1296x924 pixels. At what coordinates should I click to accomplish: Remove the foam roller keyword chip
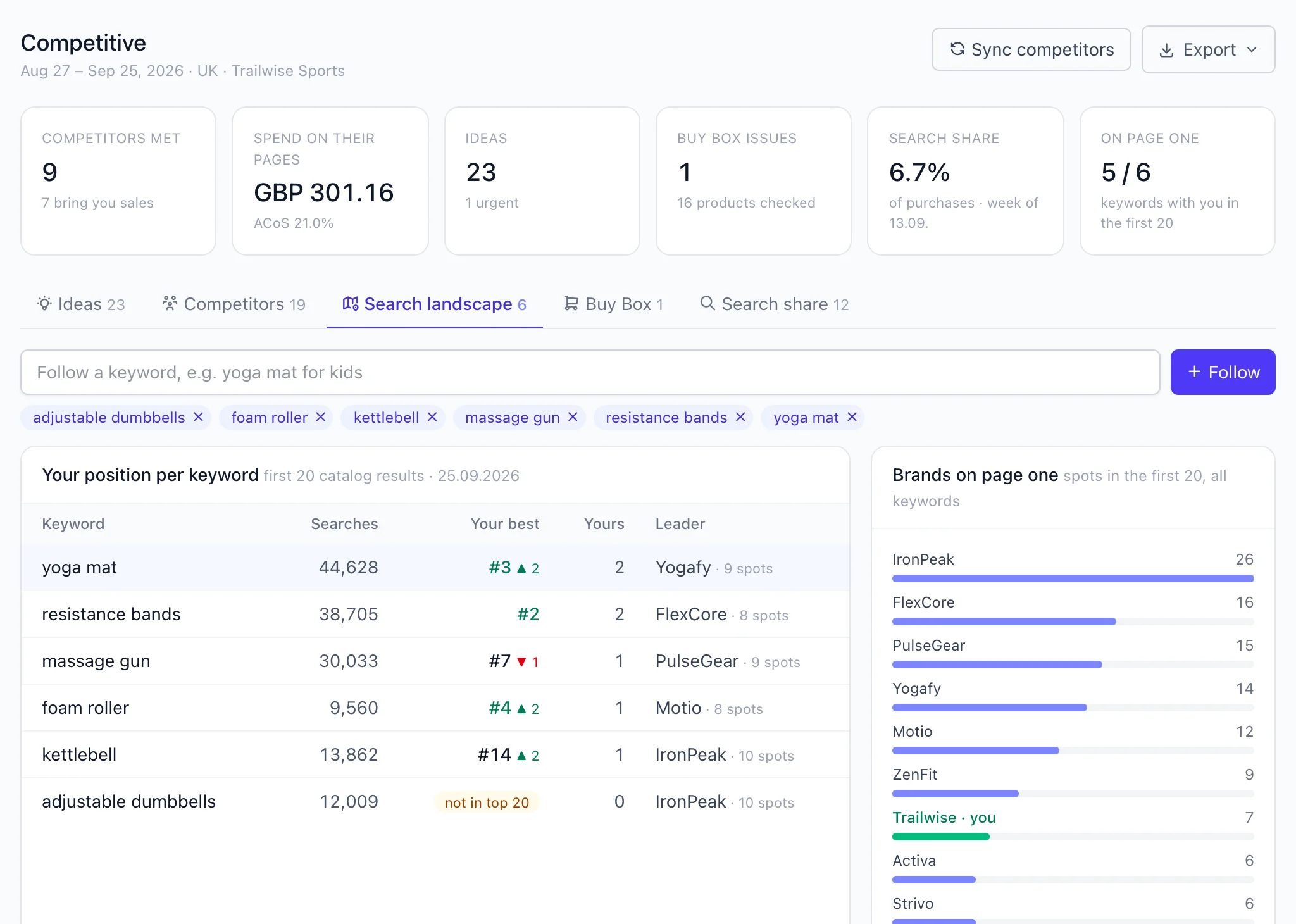[321, 417]
